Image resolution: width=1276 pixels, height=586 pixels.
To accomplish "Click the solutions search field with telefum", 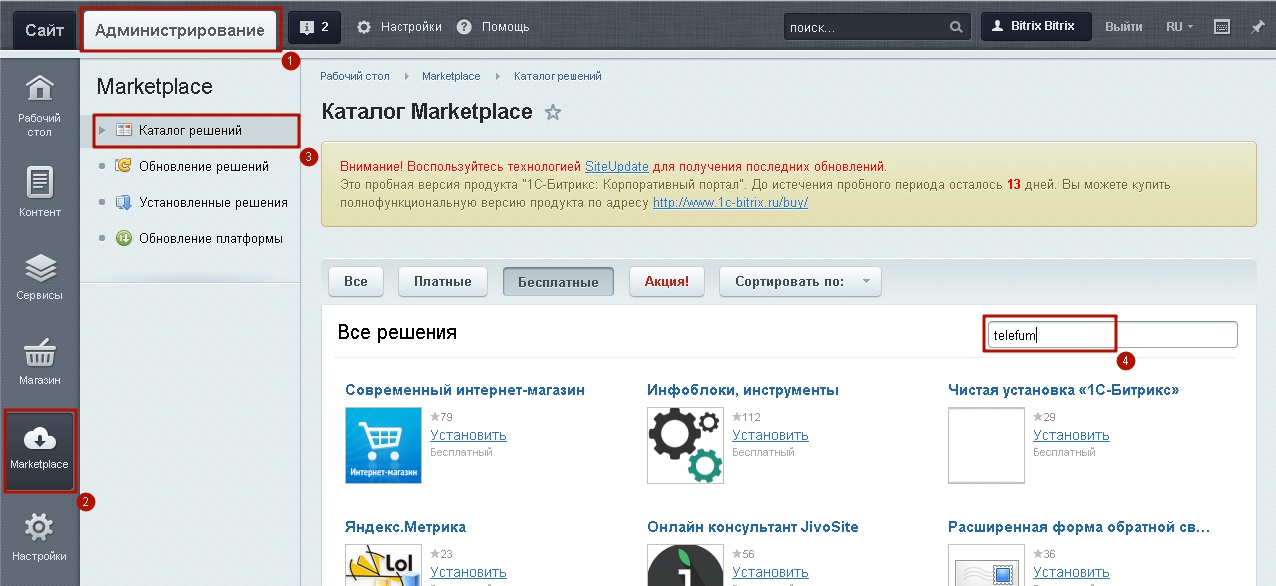I will [1112, 335].
